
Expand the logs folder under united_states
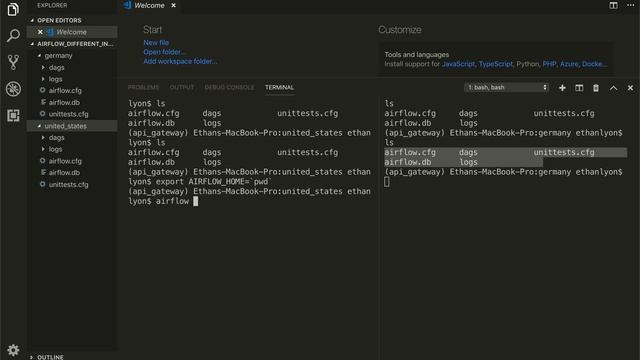tap(43, 149)
